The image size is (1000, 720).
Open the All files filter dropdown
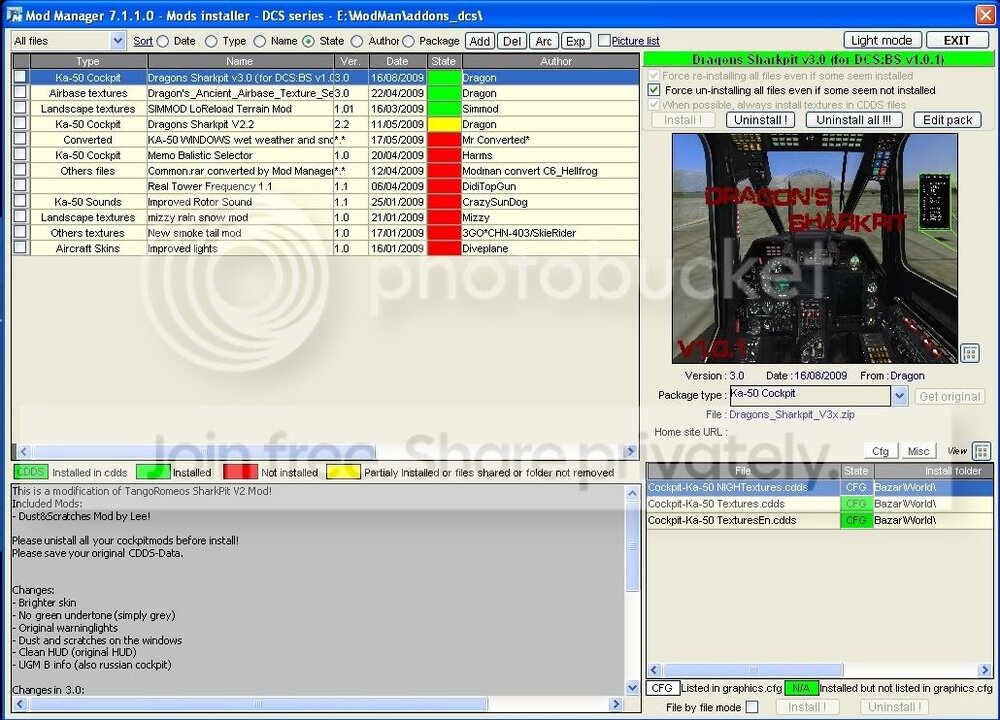coord(117,41)
